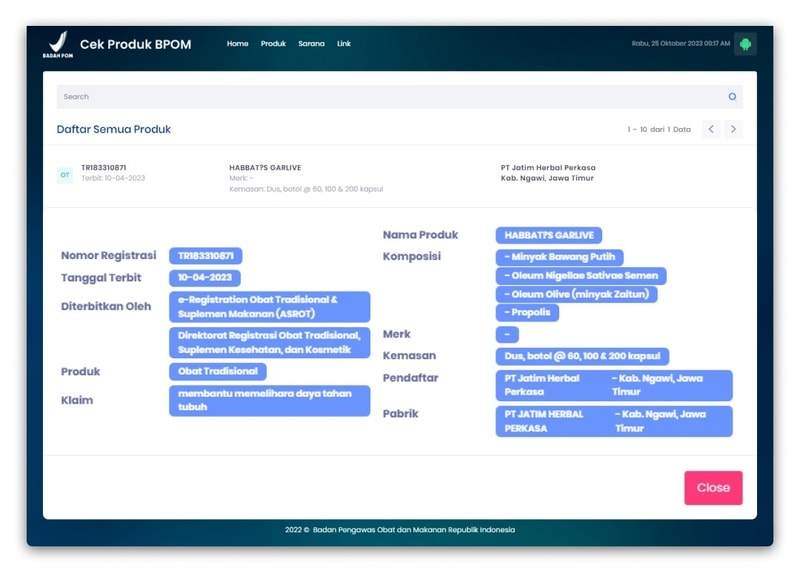
Task: Click the Obat Tradisional product badge
Action: tap(217, 371)
